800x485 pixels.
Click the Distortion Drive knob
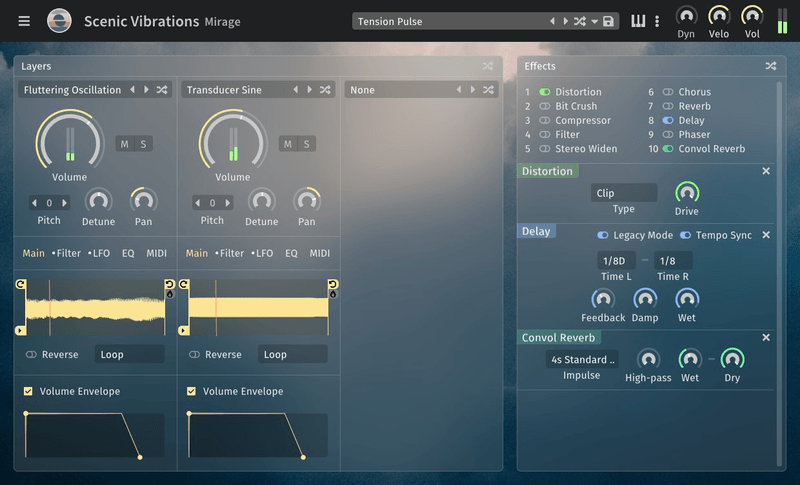click(686, 192)
